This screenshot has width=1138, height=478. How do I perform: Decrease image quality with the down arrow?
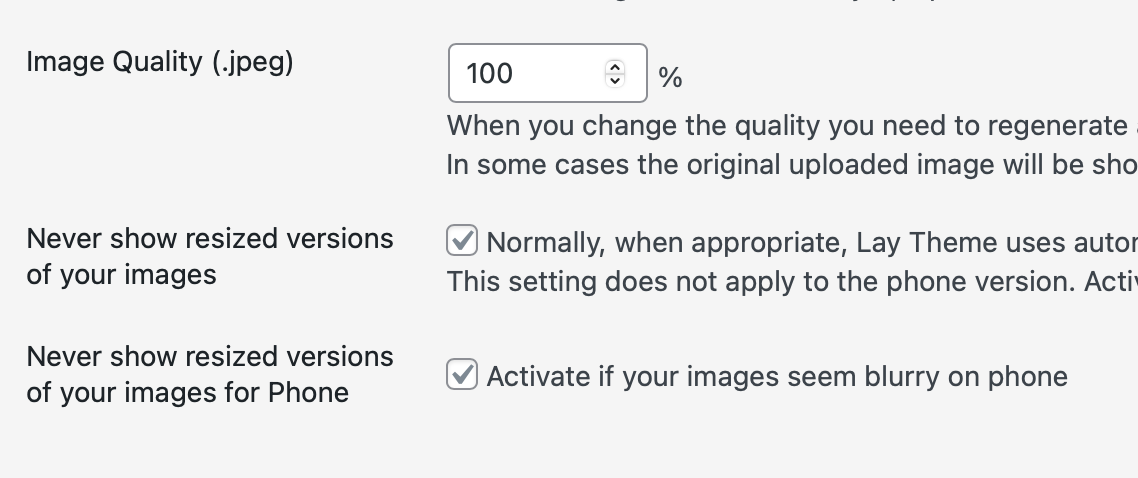[x=615, y=80]
